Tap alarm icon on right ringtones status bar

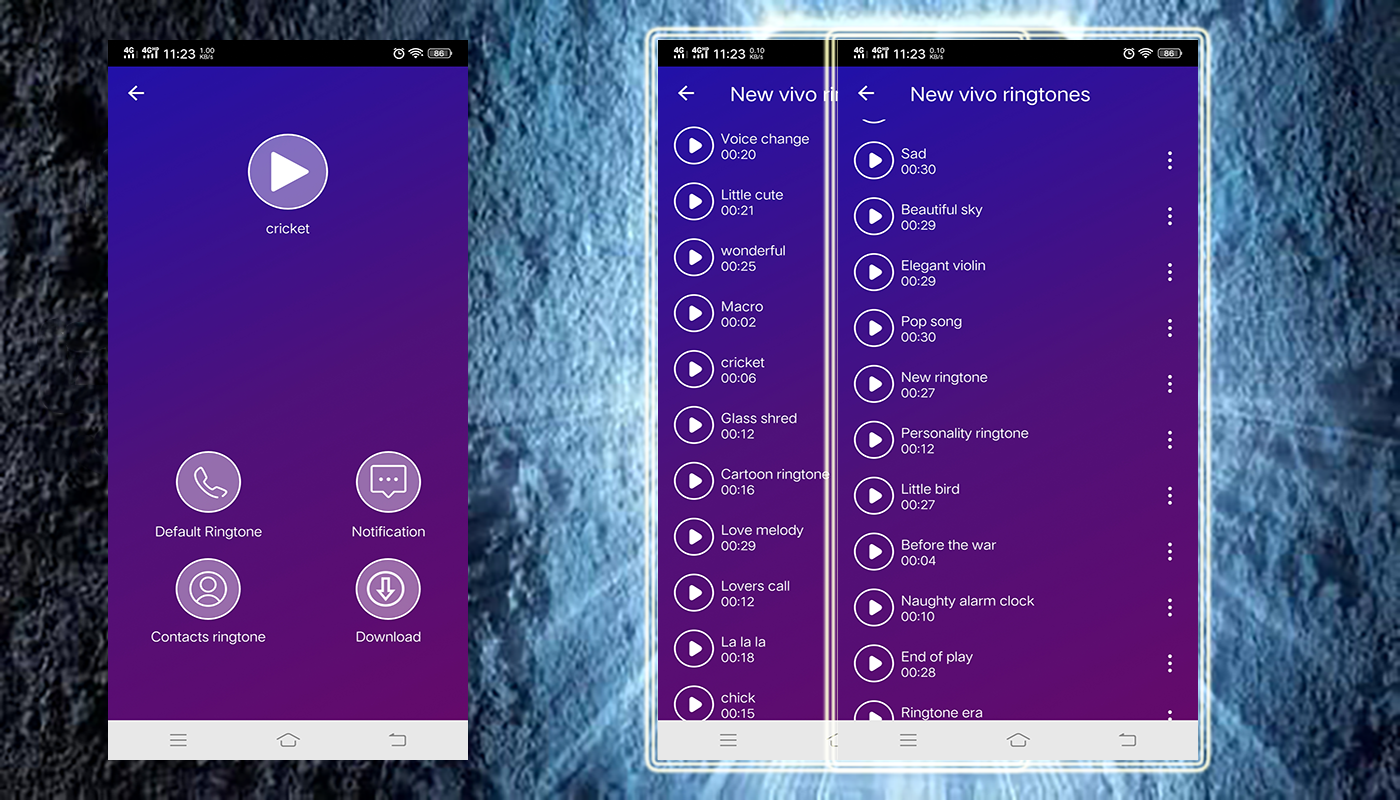click(1129, 53)
